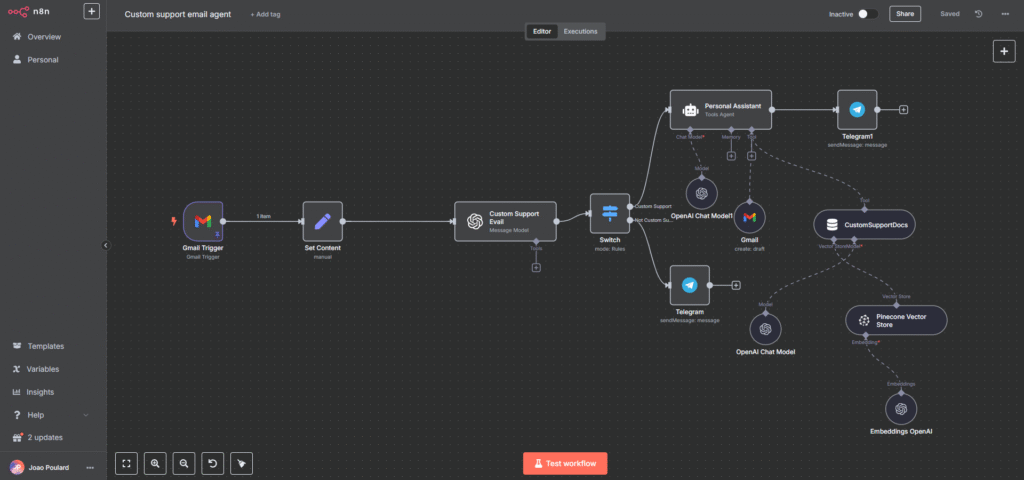
Task: Click the Share button
Action: coord(905,14)
